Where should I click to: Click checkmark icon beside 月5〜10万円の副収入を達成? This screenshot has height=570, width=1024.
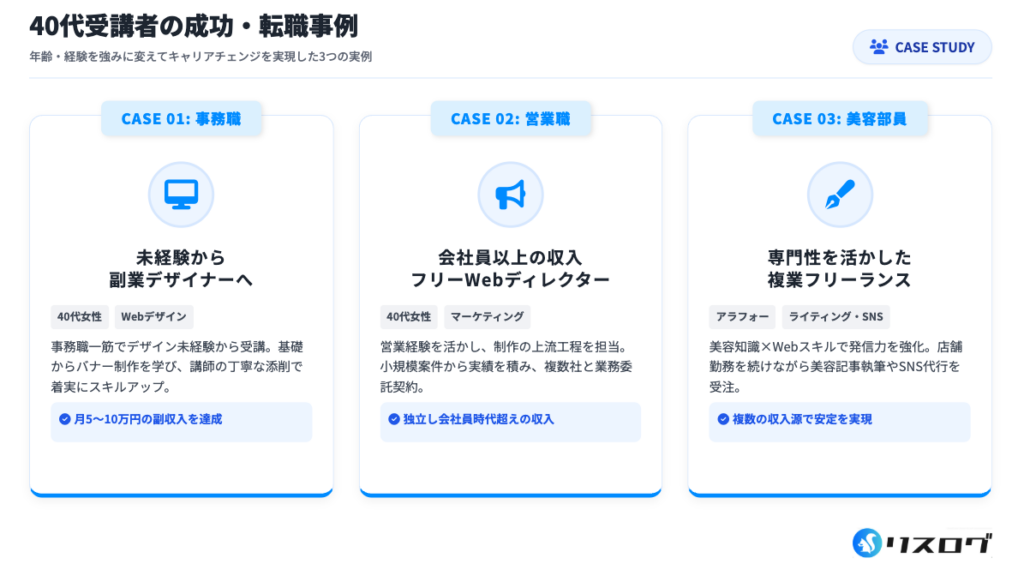tap(65, 419)
